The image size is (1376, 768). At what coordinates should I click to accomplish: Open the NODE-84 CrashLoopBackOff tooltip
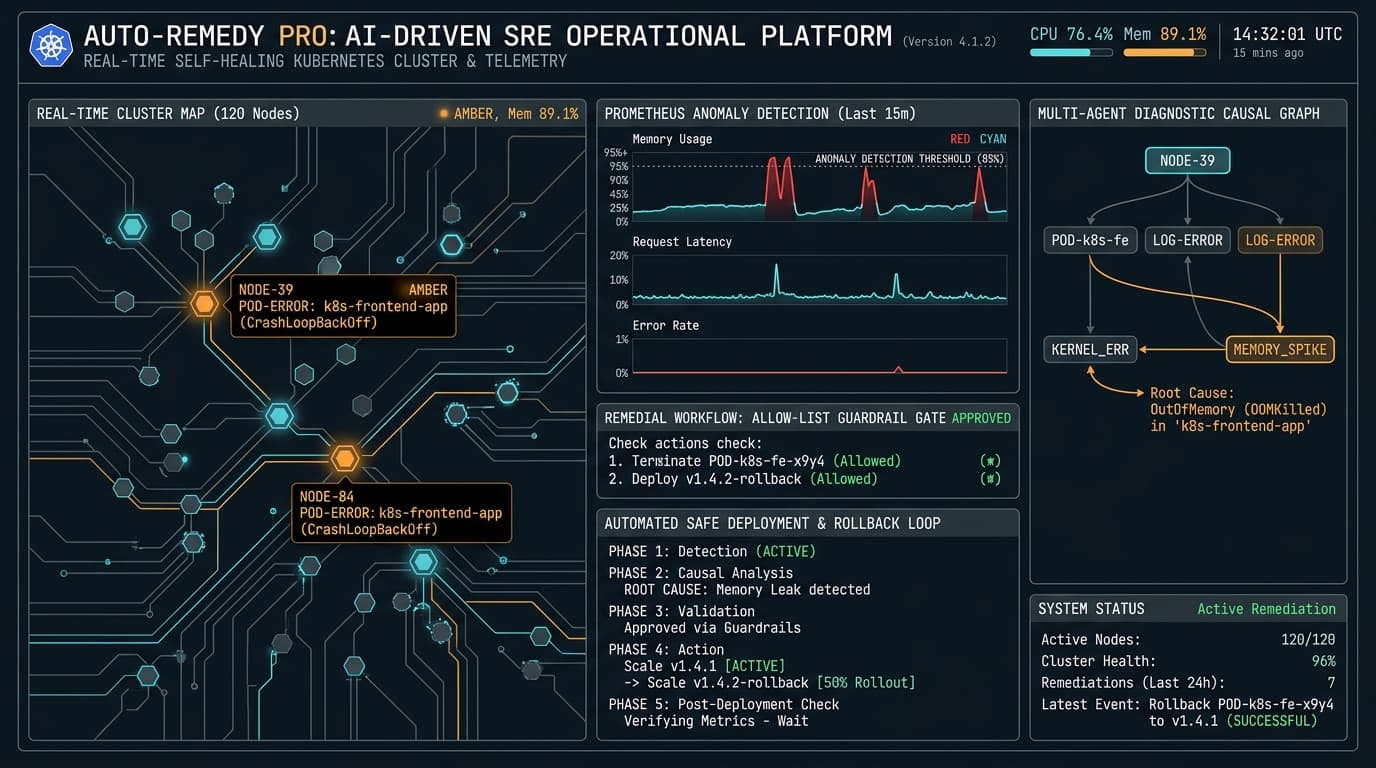click(401, 513)
